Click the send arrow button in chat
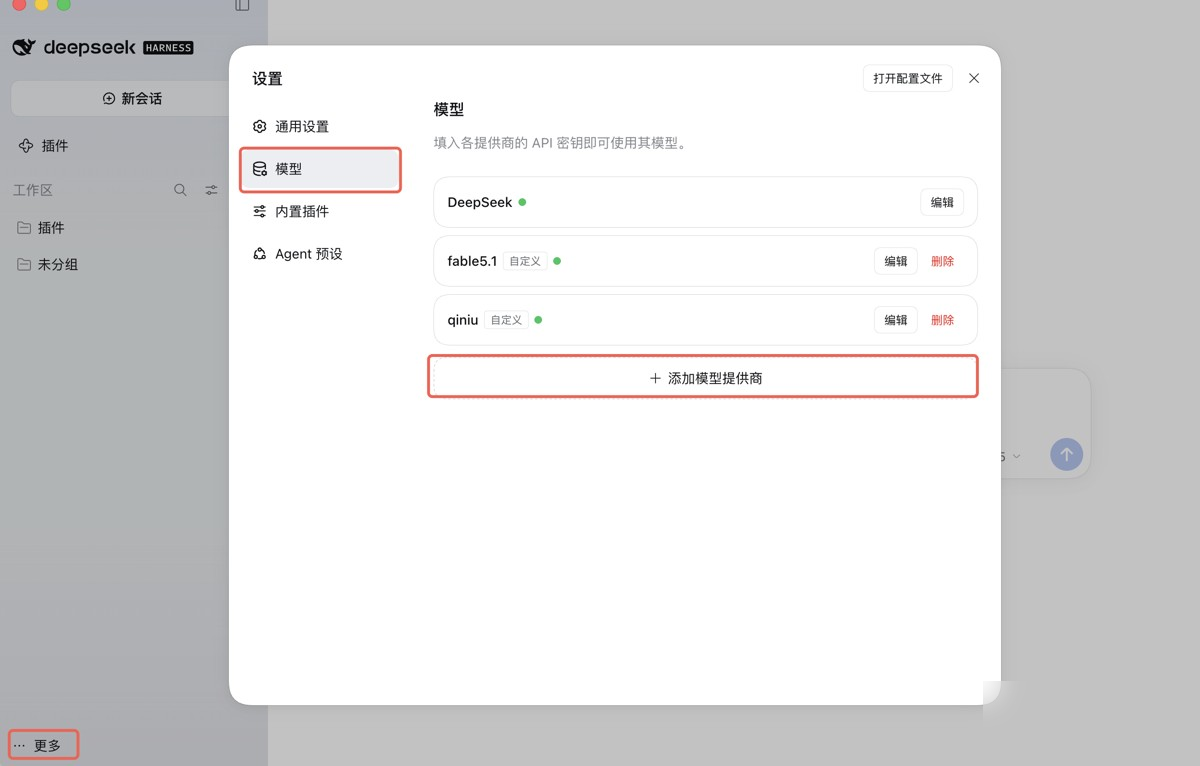The width and height of the screenshot is (1200, 766). [1066, 455]
